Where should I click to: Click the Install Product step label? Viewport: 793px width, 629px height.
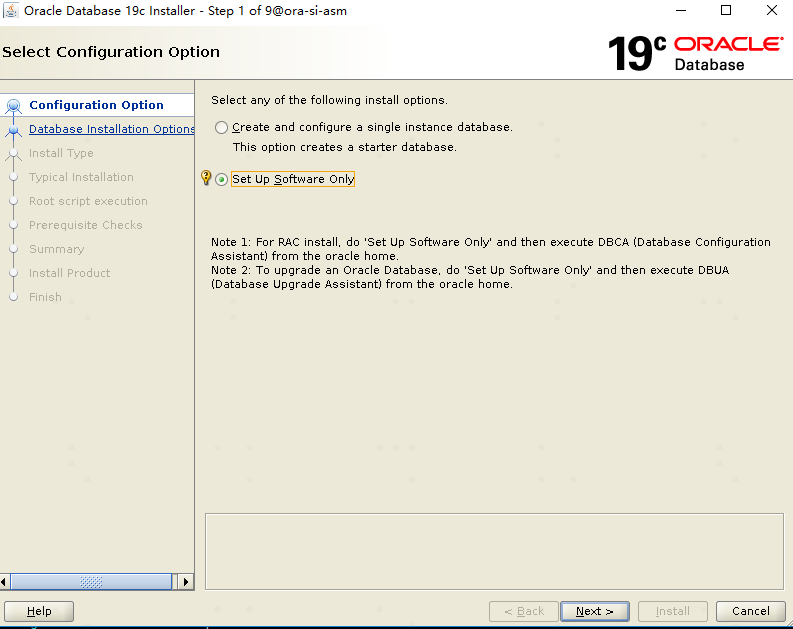pos(70,273)
